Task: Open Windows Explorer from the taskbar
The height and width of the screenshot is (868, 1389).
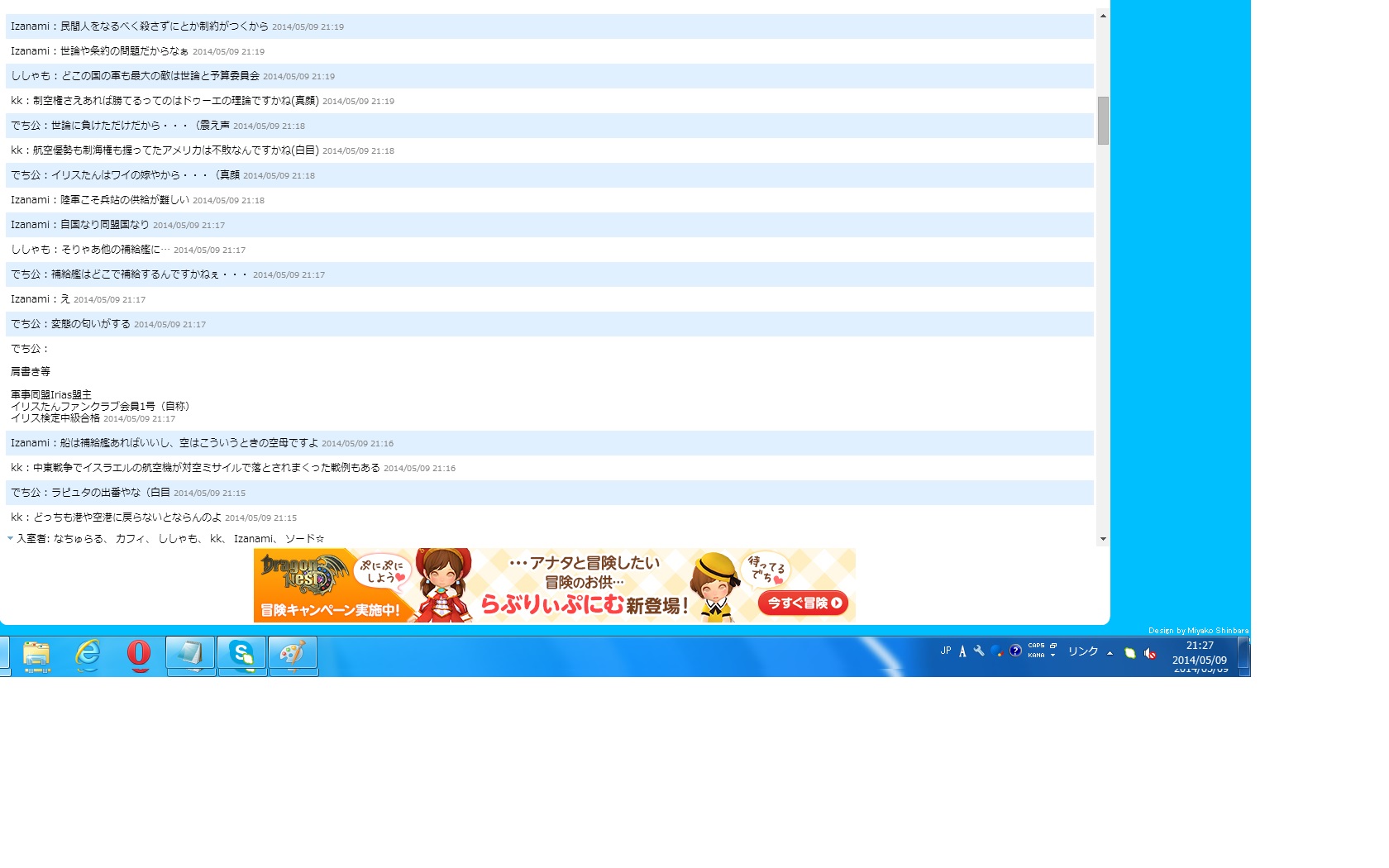Action: [x=36, y=656]
